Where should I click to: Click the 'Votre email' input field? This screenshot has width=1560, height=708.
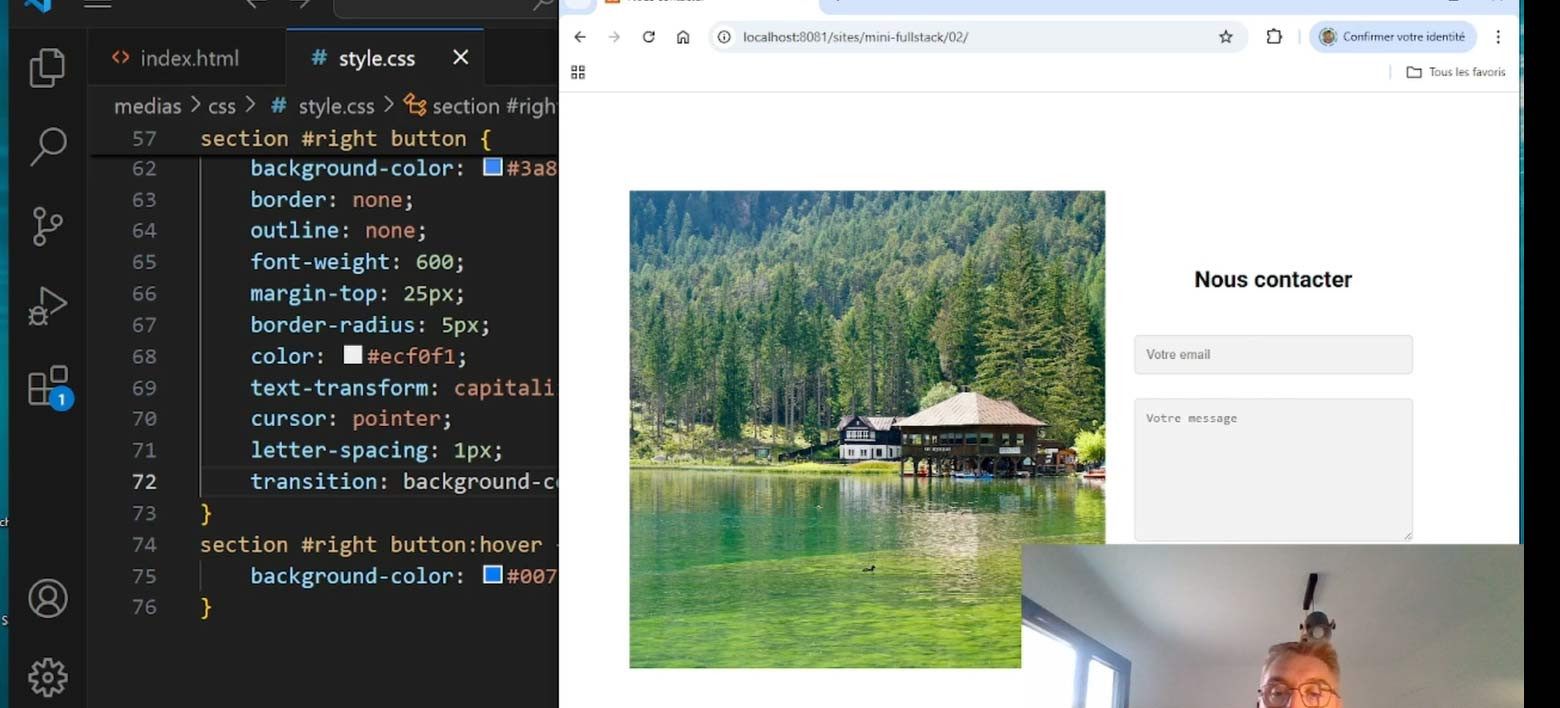click(1273, 354)
